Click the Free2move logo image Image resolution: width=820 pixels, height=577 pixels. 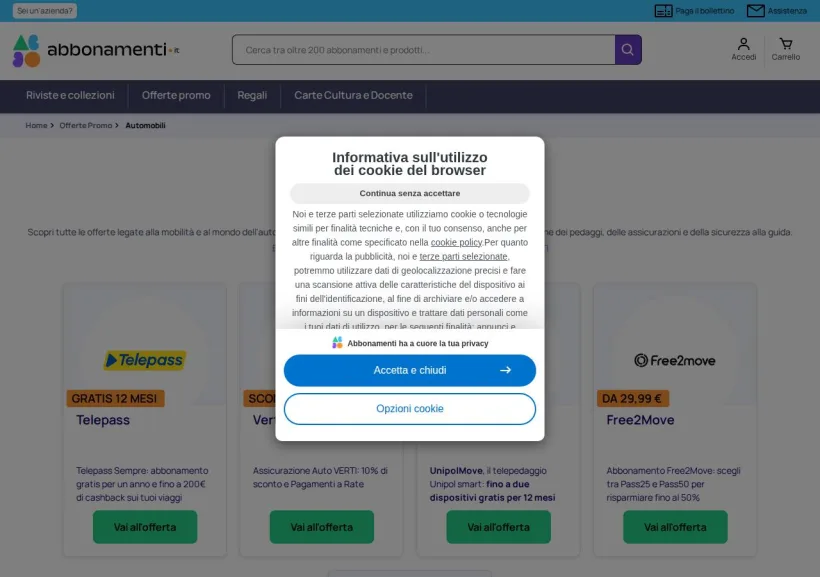click(675, 360)
